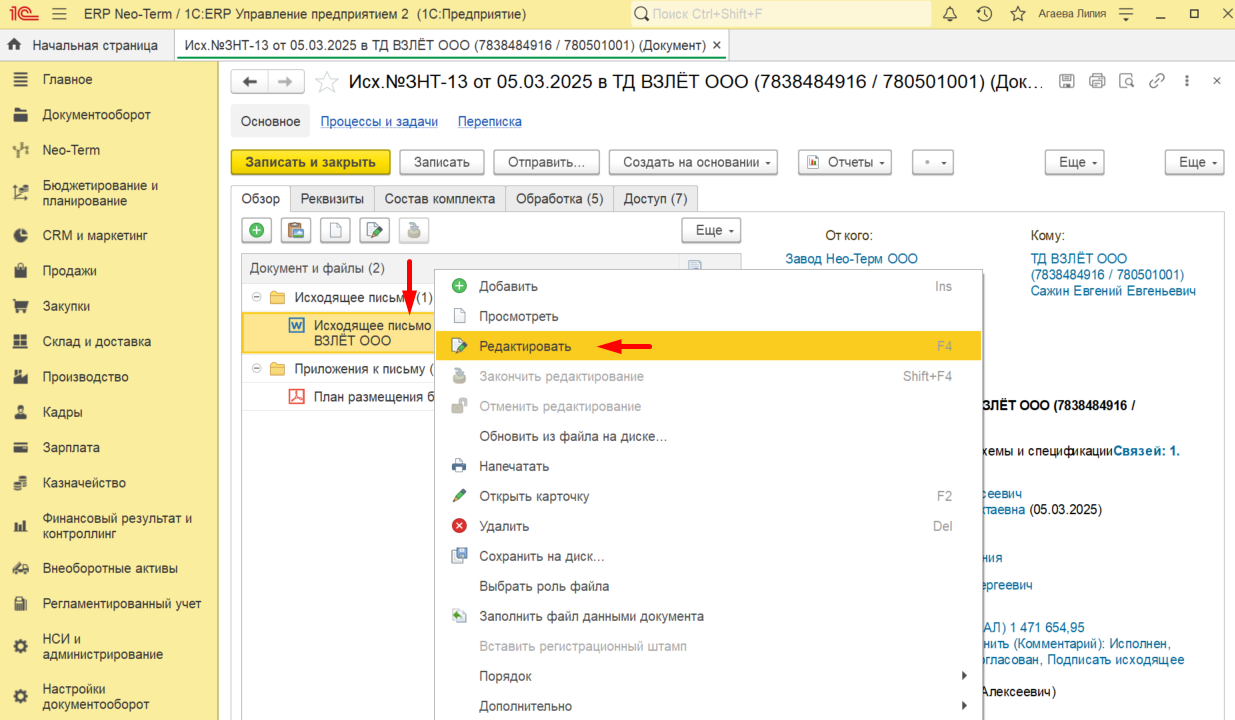Open the Процессы и задачи link
This screenshot has width=1235, height=720.
pos(379,122)
